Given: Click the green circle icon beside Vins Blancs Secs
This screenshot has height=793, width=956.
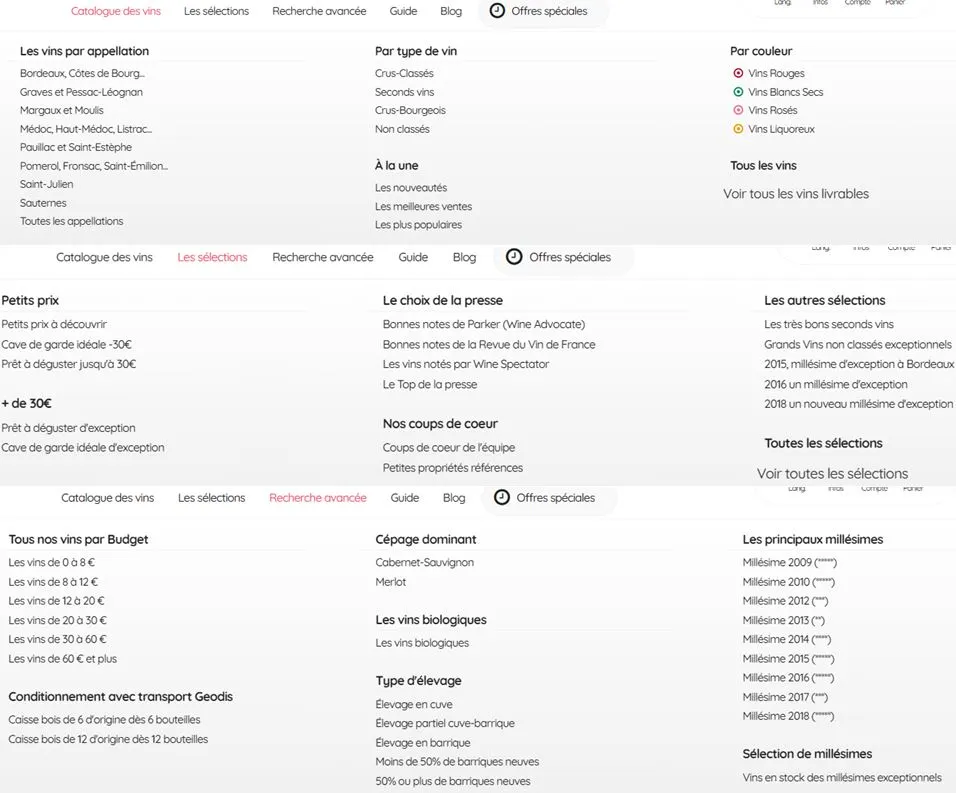Looking at the screenshot, I should tap(738, 92).
